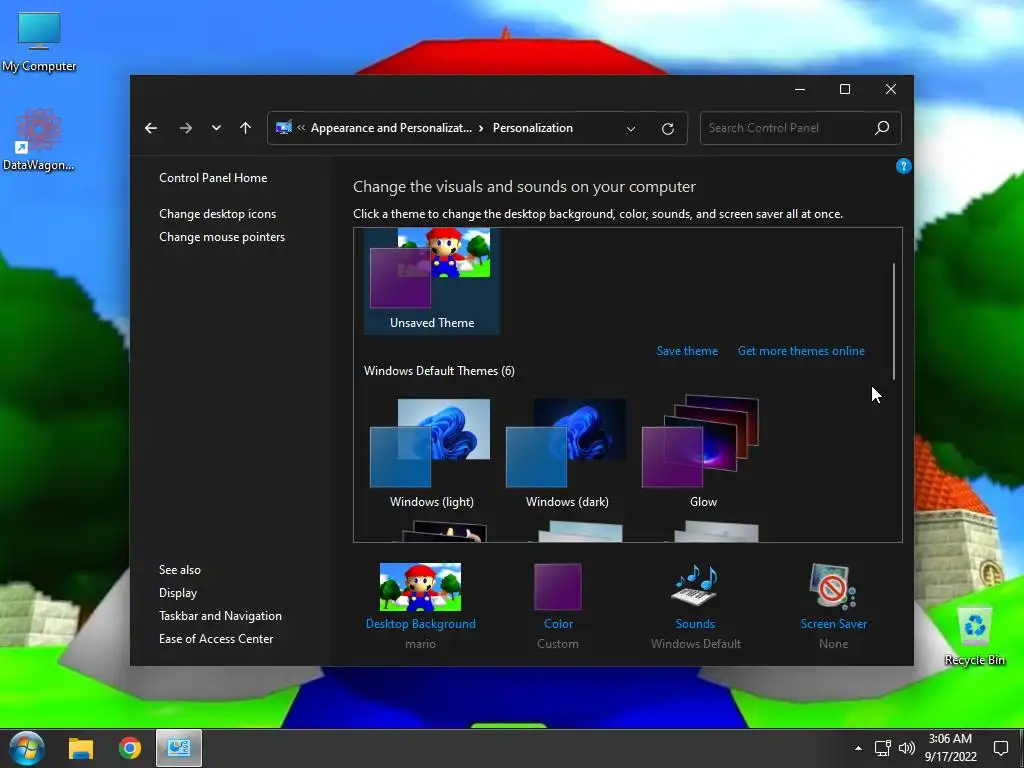Focus the Search Control Panel field
This screenshot has width=1024, height=768.
[x=801, y=128]
